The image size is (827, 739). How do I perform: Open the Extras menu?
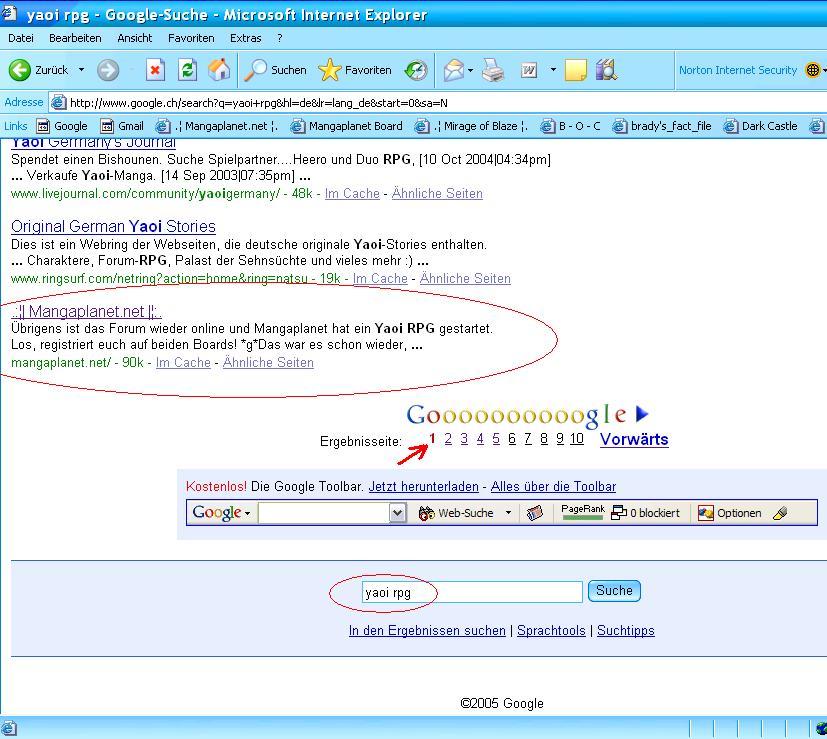pyautogui.click(x=246, y=38)
